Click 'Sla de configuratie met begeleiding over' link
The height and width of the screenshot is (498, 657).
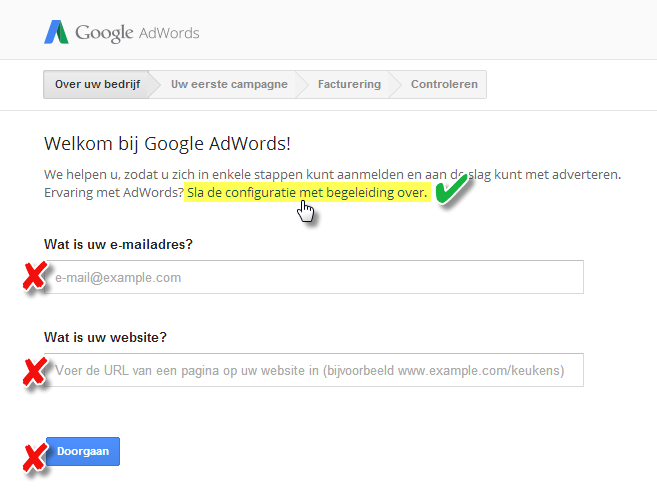[x=307, y=193]
